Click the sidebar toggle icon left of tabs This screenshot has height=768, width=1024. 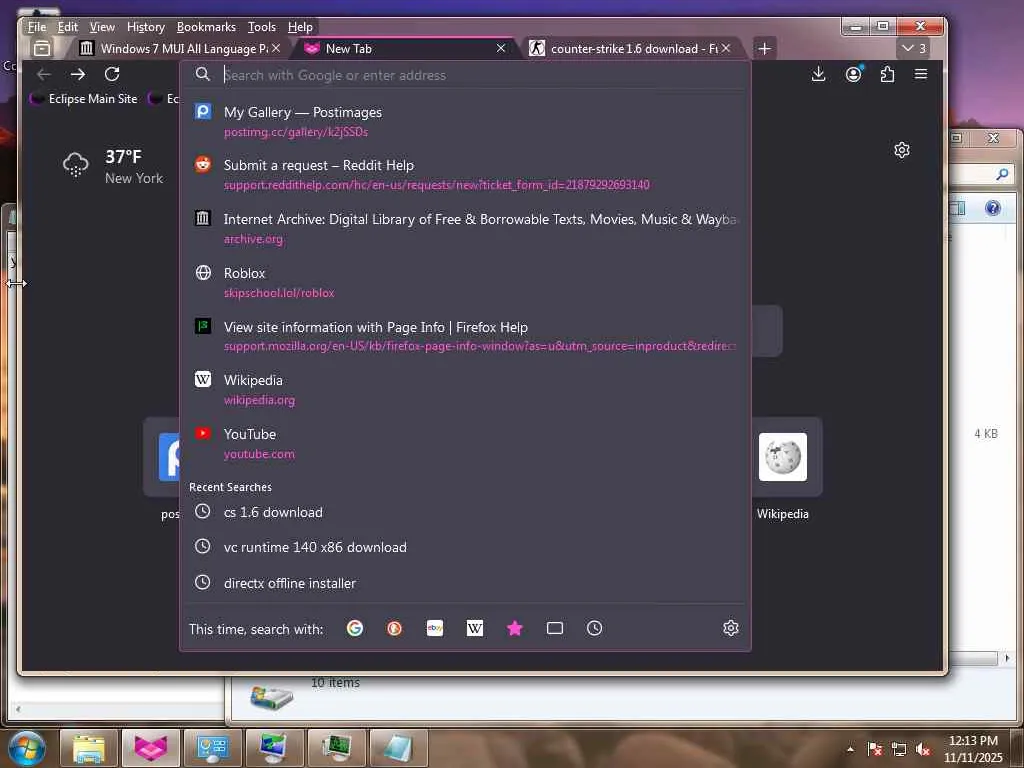[42, 48]
